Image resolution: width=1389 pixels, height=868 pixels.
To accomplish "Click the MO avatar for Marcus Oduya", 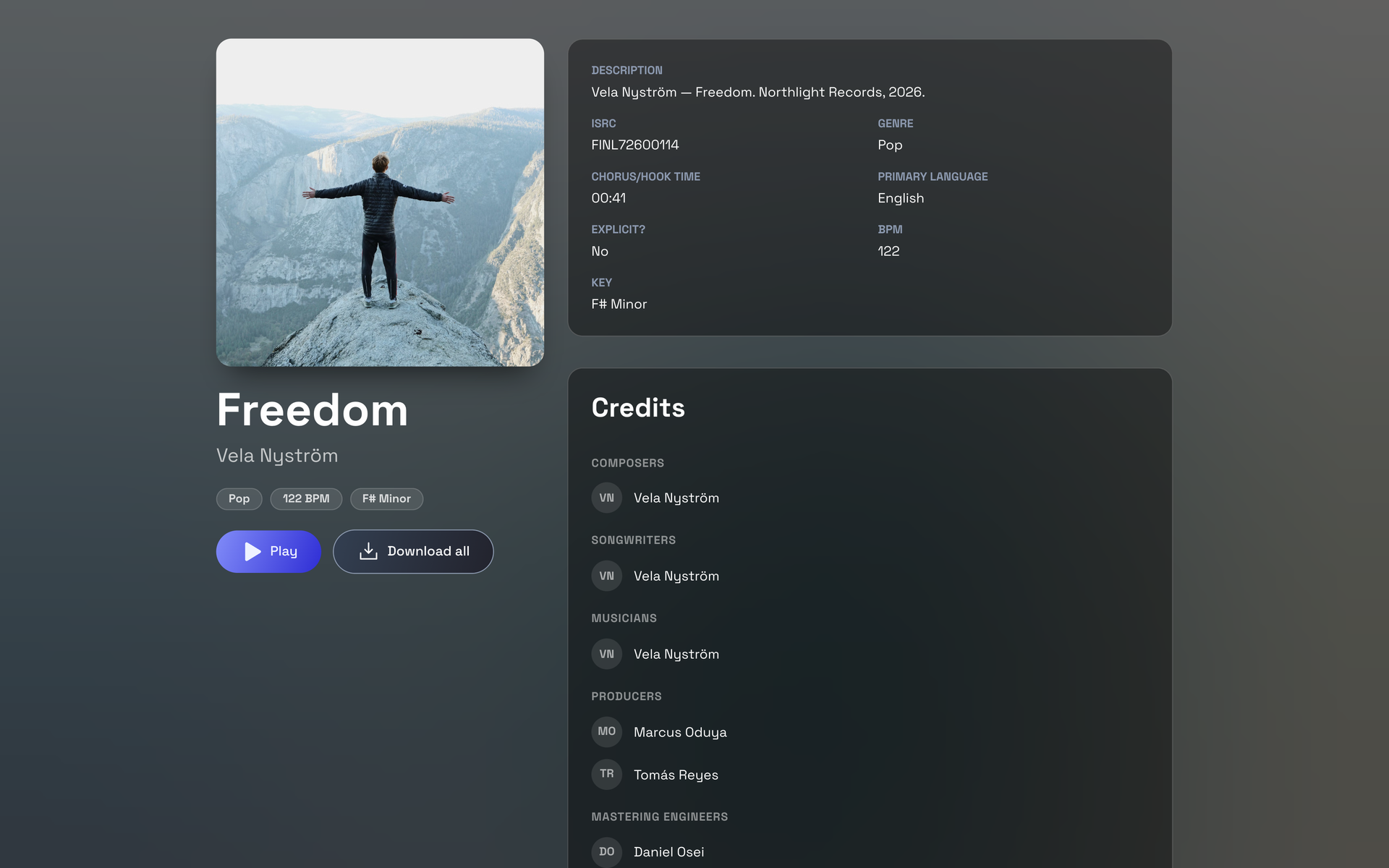I will (606, 732).
